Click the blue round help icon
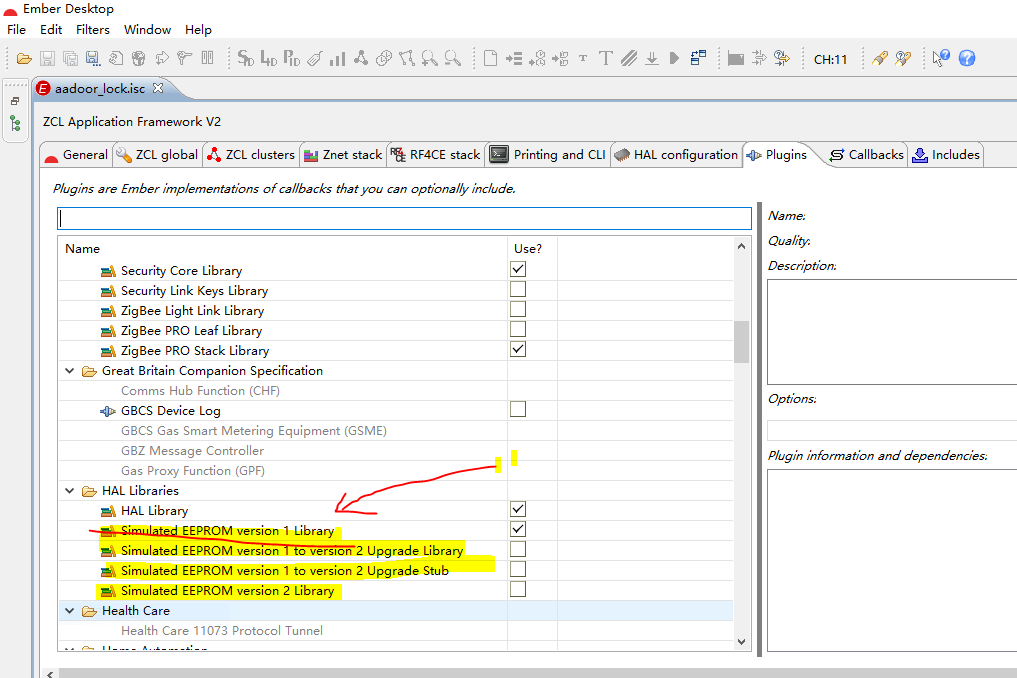The image size is (1017, 678). click(x=967, y=58)
